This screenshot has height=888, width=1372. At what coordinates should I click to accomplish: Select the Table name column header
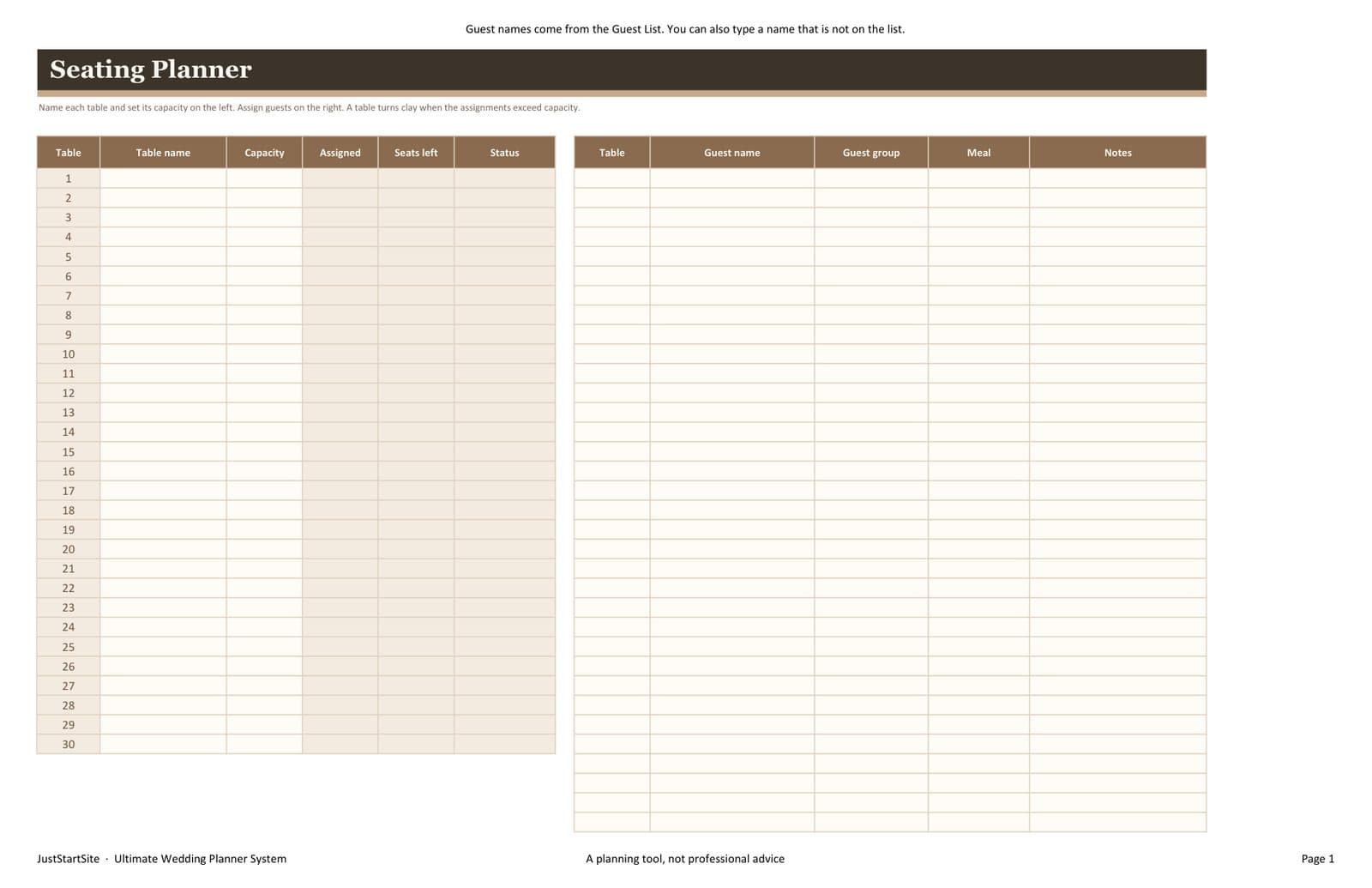pyautogui.click(x=163, y=153)
